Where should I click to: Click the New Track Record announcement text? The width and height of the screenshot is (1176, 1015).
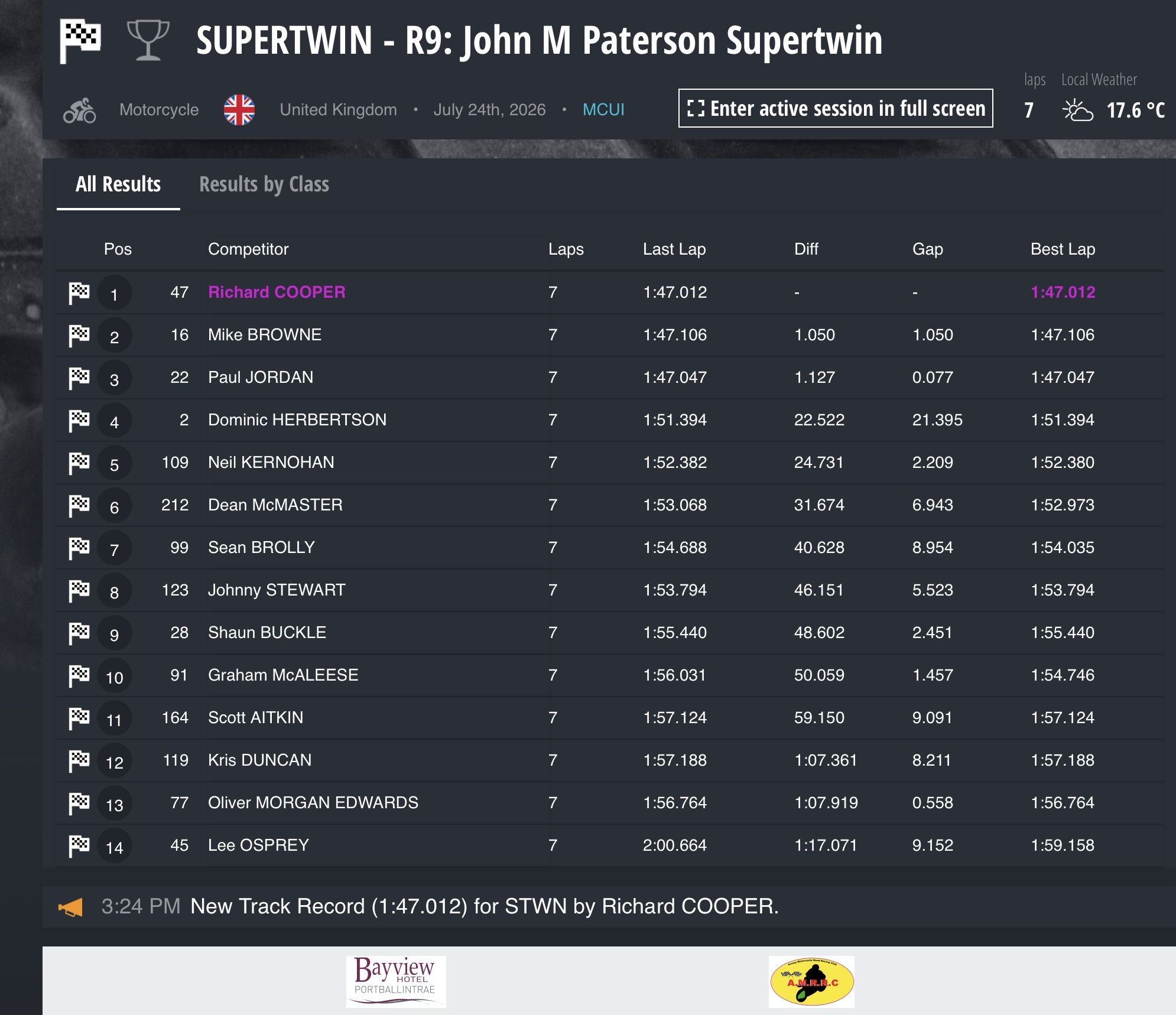(x=485, y=906)
